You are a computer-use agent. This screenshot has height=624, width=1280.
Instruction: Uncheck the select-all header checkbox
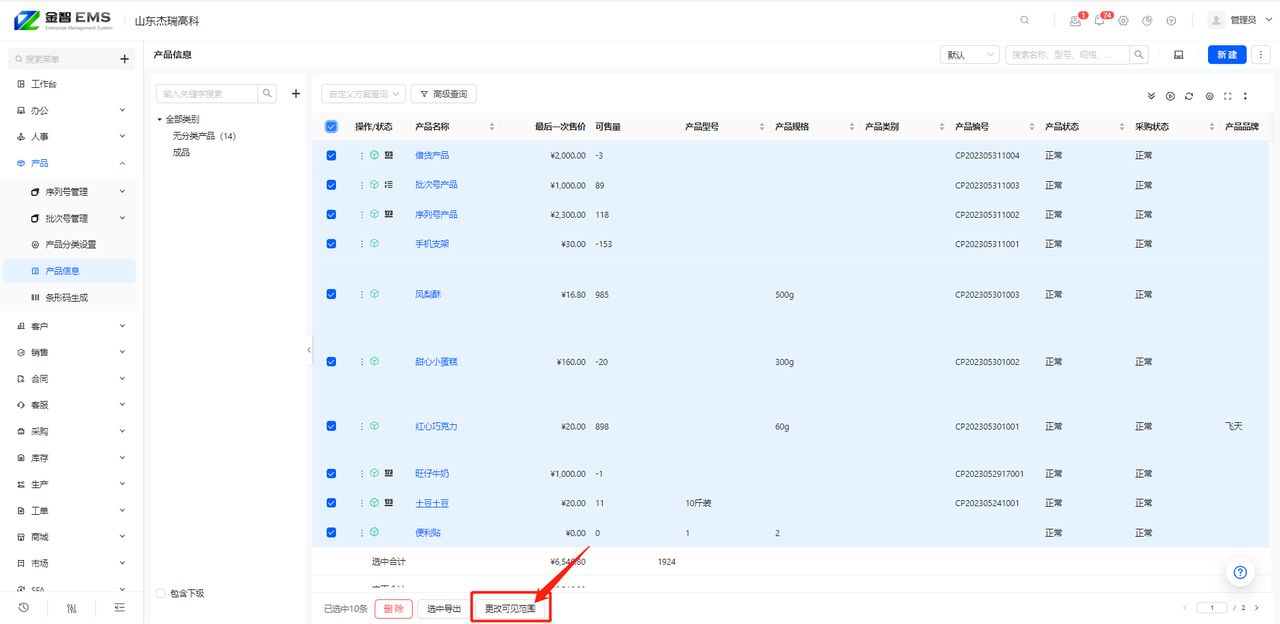point(331,126)
